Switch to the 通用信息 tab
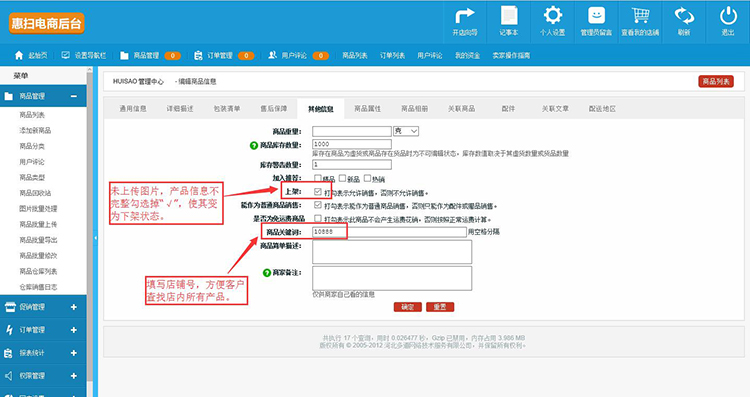Viewport: 750px width, 397px height. click(133, 109)
